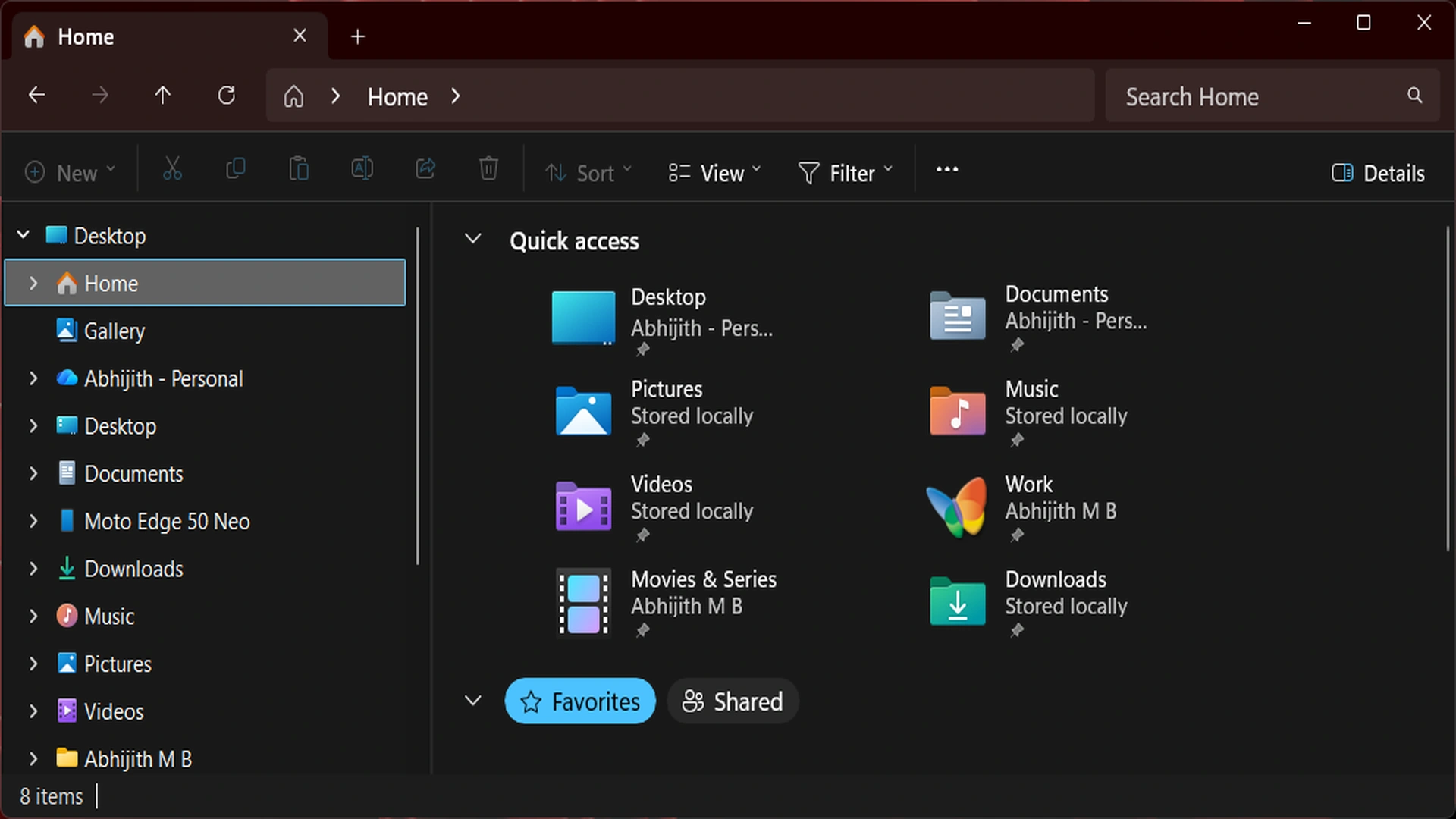Navigate up one folder level
The width and height of the screenshot is (1456, 819).
click(163, 95)
